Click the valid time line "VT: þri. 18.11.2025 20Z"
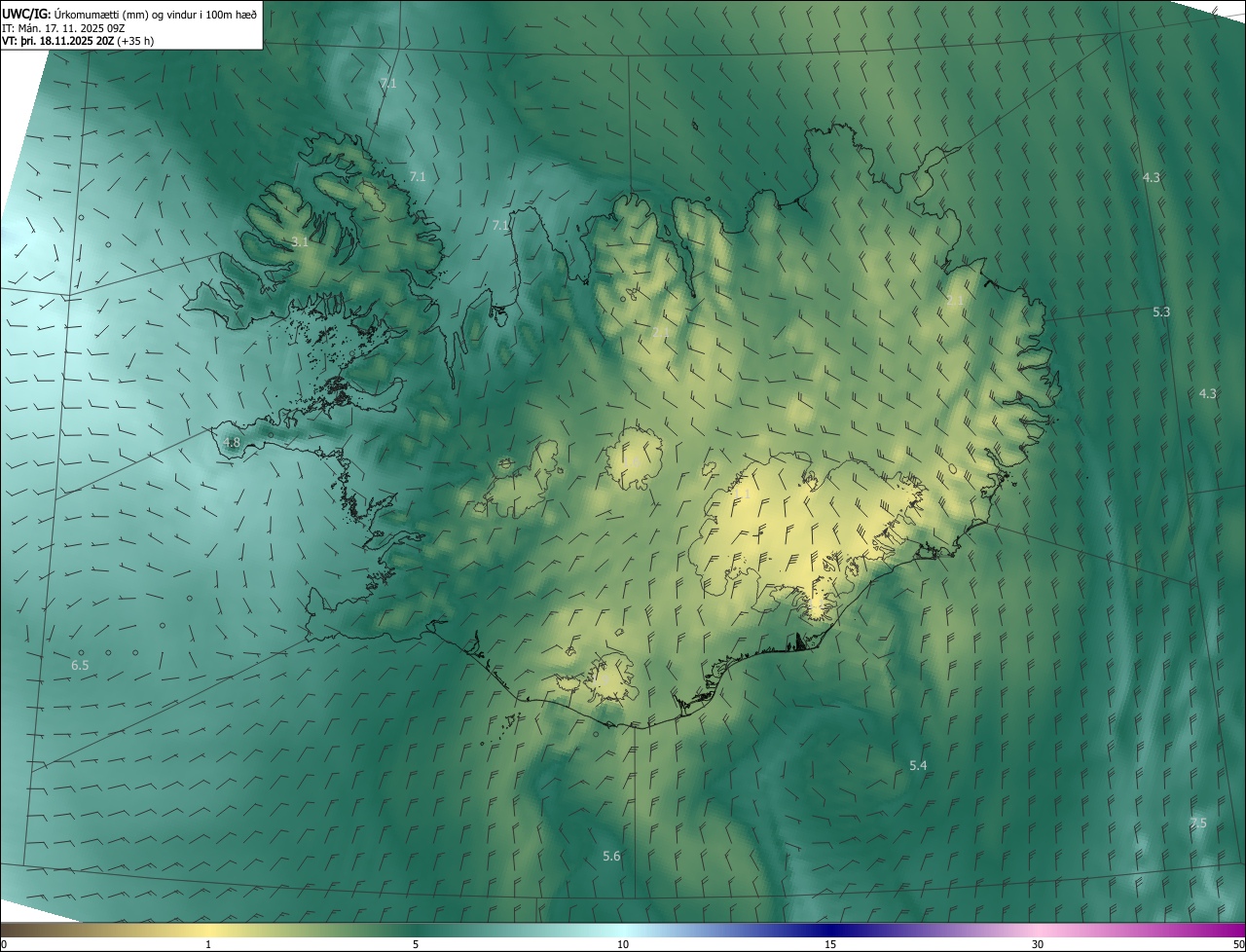 pyautogui.click(x=57, y=41)
